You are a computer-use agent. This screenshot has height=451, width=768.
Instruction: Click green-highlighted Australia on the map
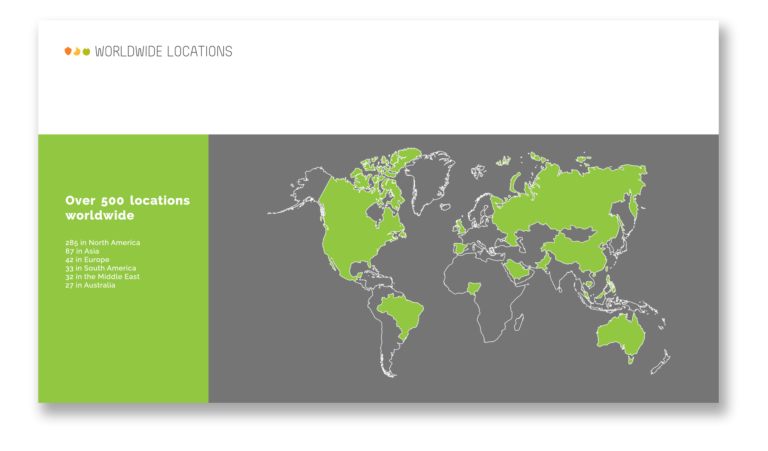tap(621, 335)
